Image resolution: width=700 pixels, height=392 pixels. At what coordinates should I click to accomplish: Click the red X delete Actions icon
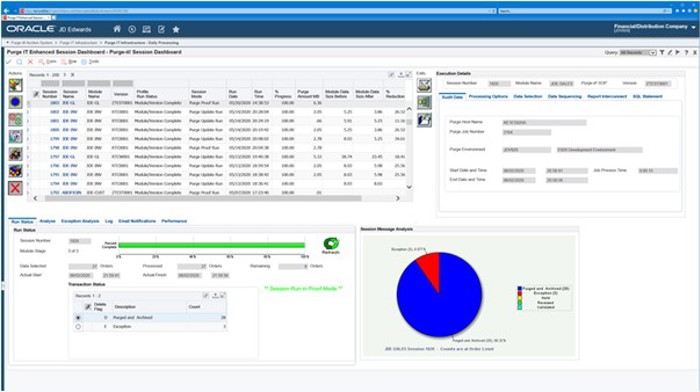click(x=15, y=188)
